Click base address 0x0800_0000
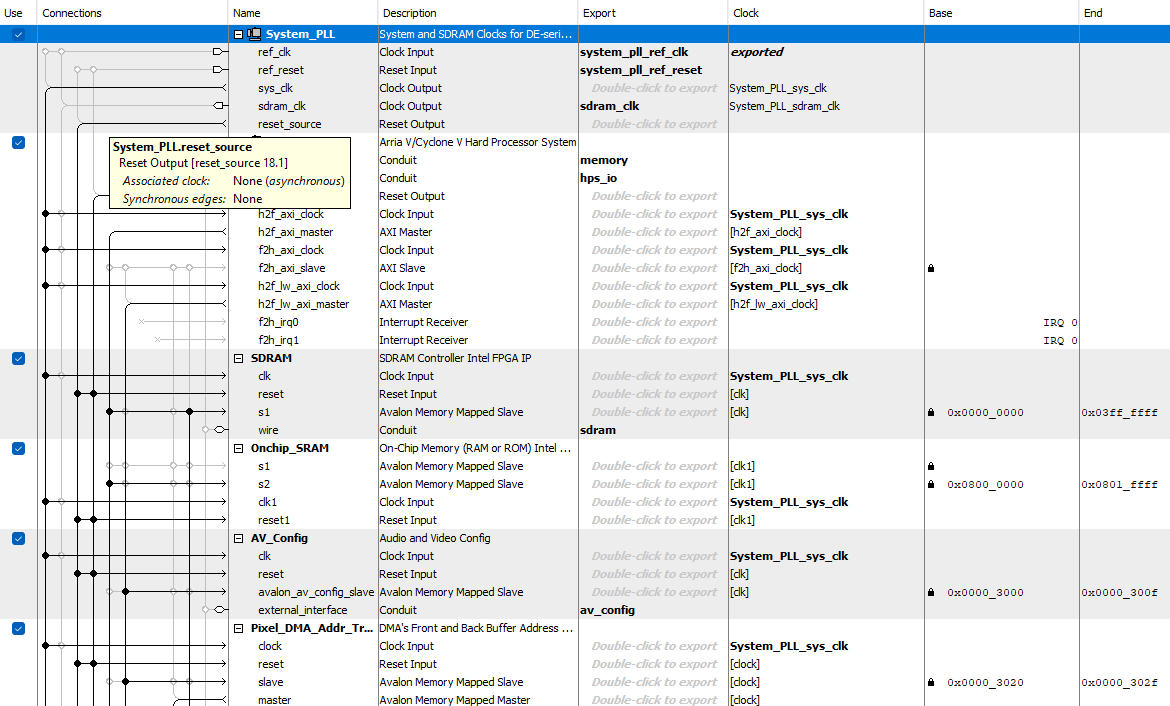The height and width of the screenshot is (706, 1170). pyautogui.click(x=985, y=484)
